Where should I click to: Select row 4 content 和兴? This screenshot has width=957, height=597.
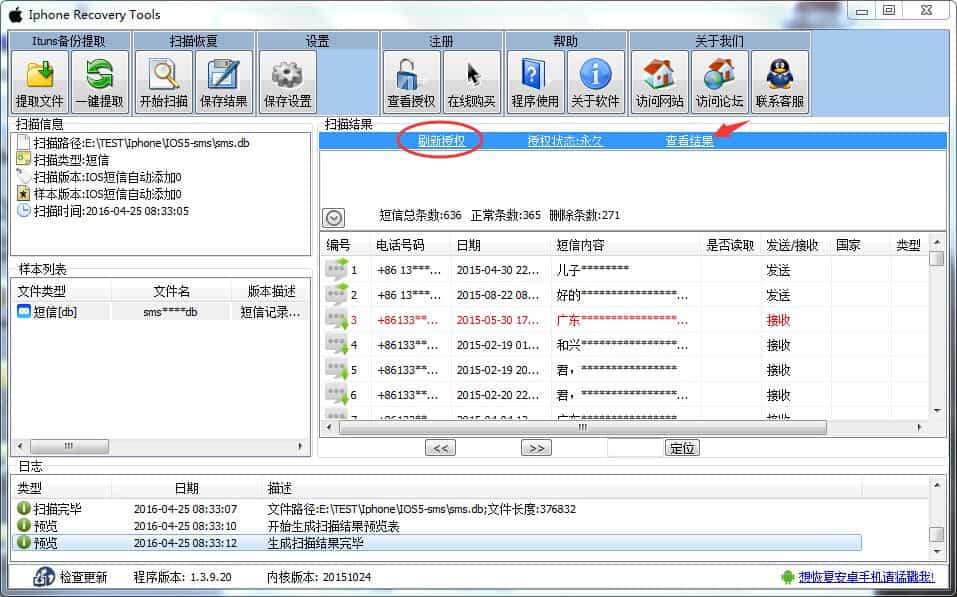[x=623, y=345]
